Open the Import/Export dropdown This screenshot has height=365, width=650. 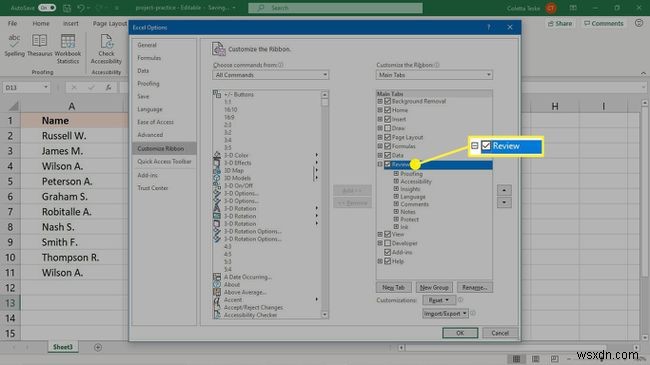pos(445,314)
